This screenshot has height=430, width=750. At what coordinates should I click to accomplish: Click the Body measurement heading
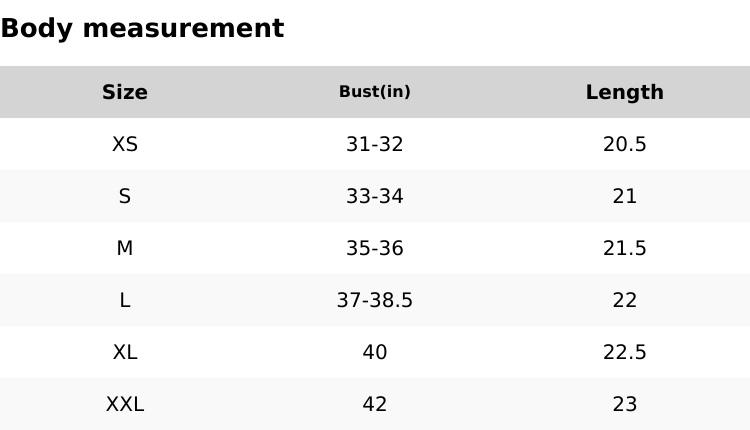142,28
